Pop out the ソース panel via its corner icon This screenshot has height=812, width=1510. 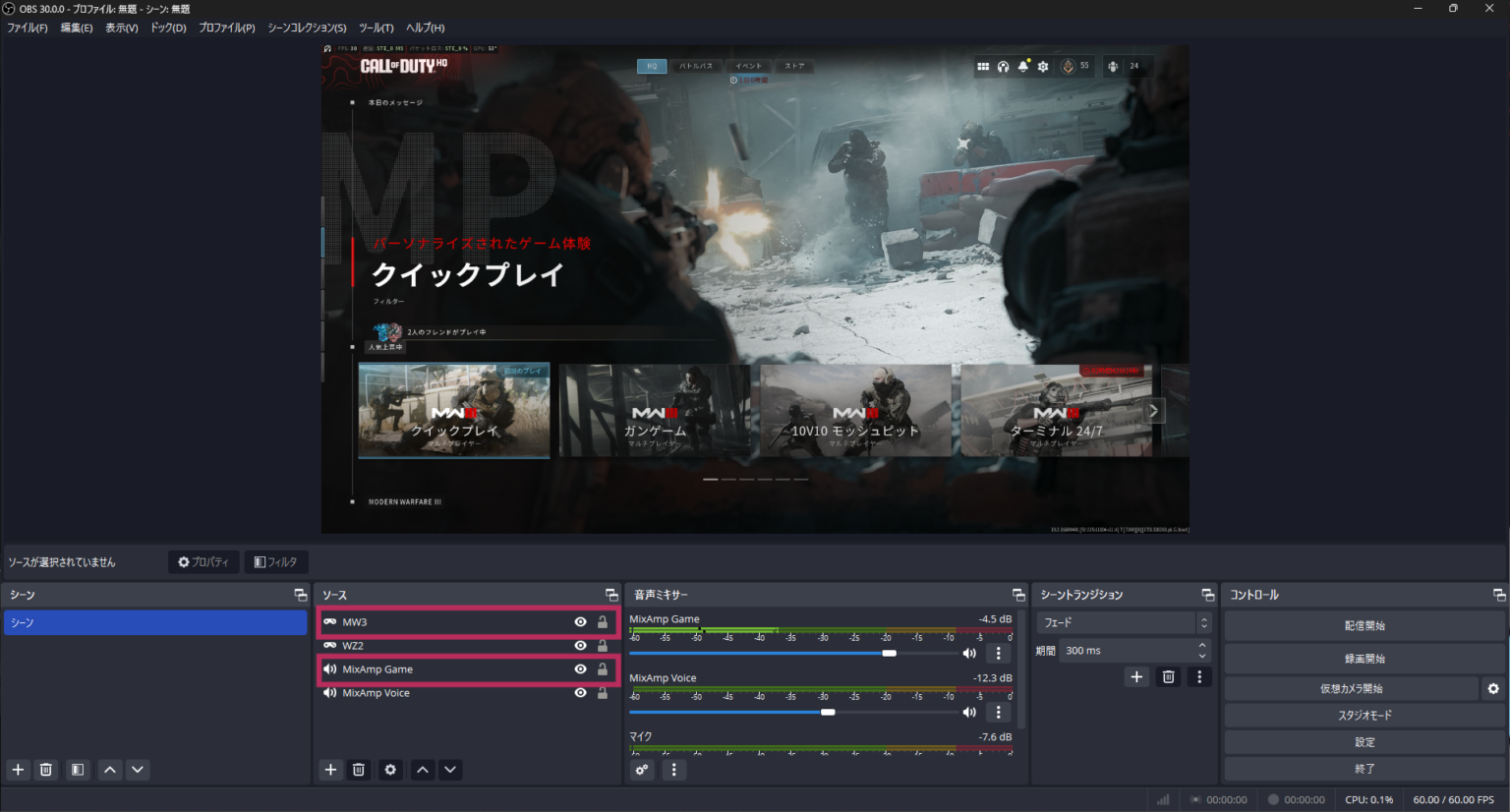pos(611,594)
